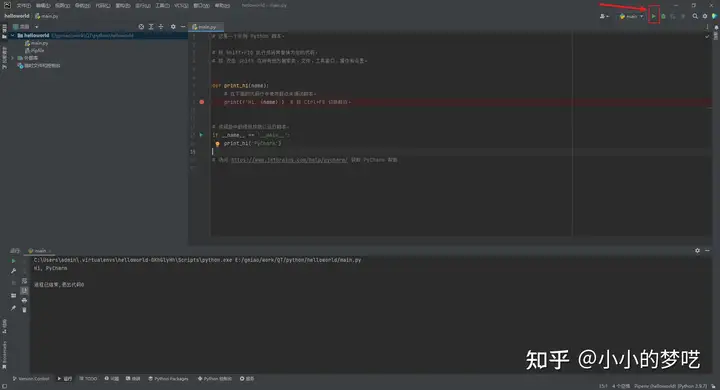Toggle soft-wrap in run console
This screenshot has height=390, width=720.
(x=24, y=281)
